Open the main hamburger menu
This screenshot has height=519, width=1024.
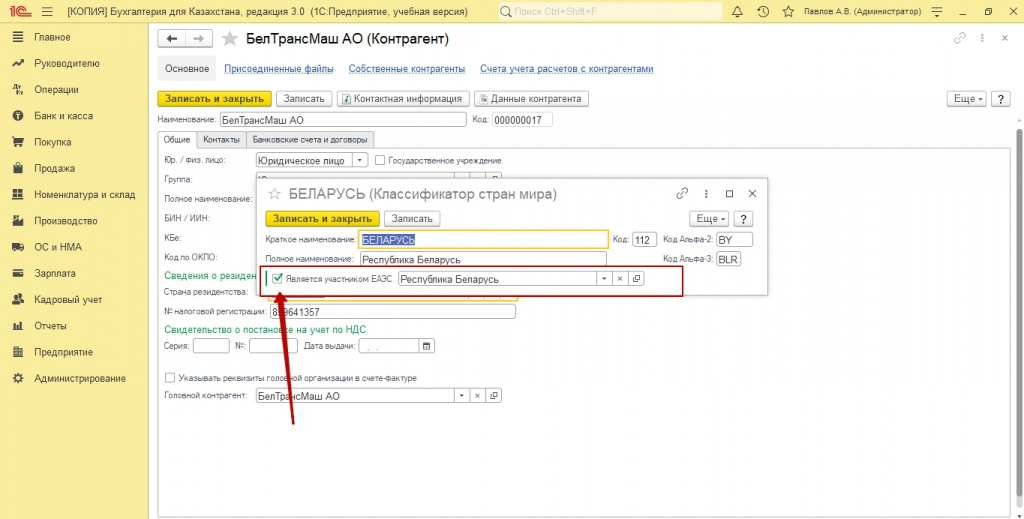click(46, 12)
